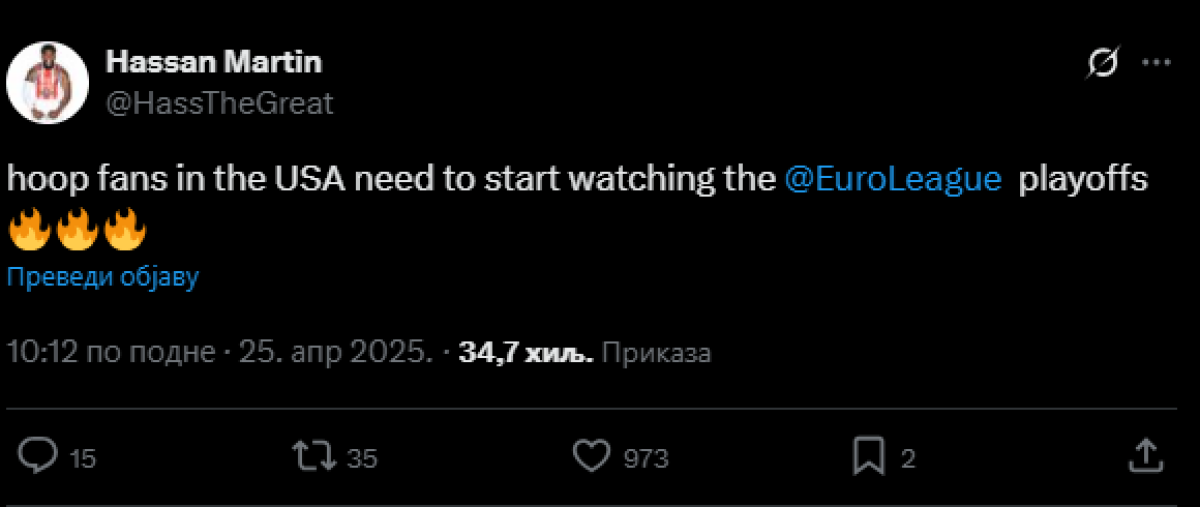This screenshot has height=507, width=1200.
Task: Open the 34,7 хиљ. Приказа views stat
Action: click(584, 352)
